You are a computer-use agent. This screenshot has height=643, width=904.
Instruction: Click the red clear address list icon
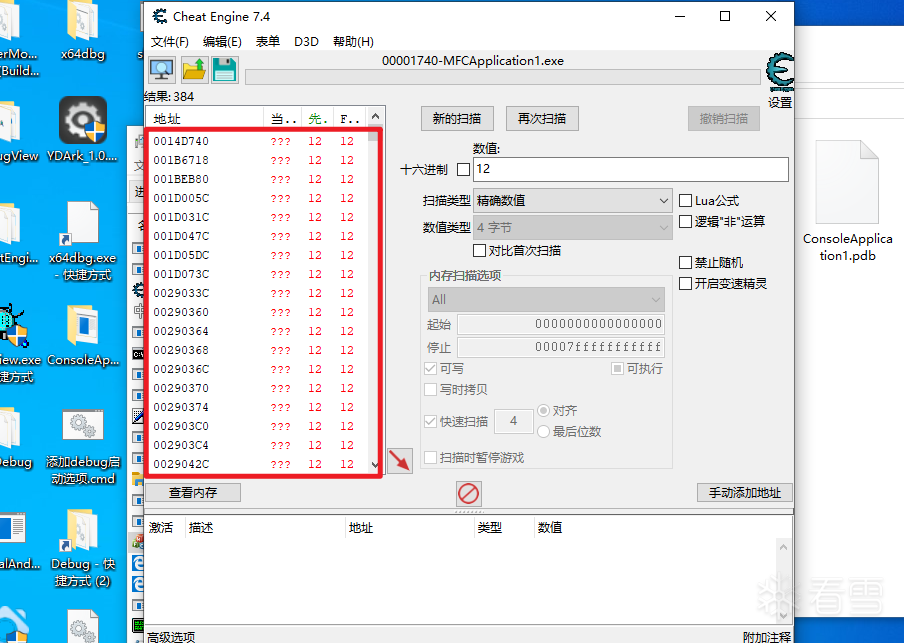468,494
